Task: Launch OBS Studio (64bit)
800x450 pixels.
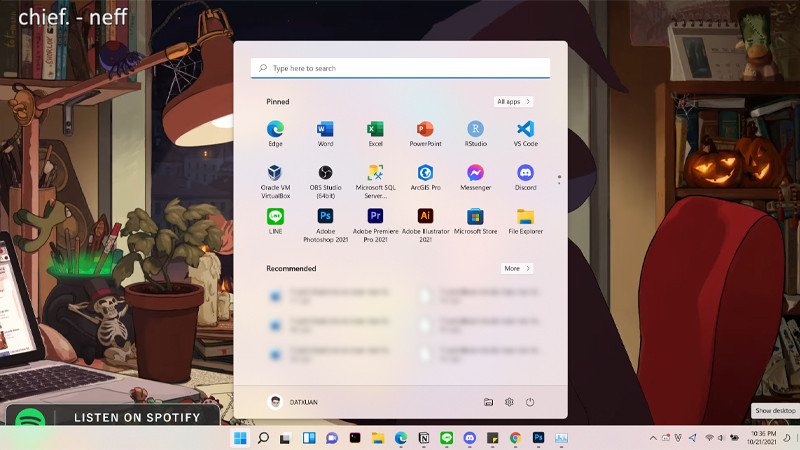Action: pyautogui.click(x=325, y=181)
